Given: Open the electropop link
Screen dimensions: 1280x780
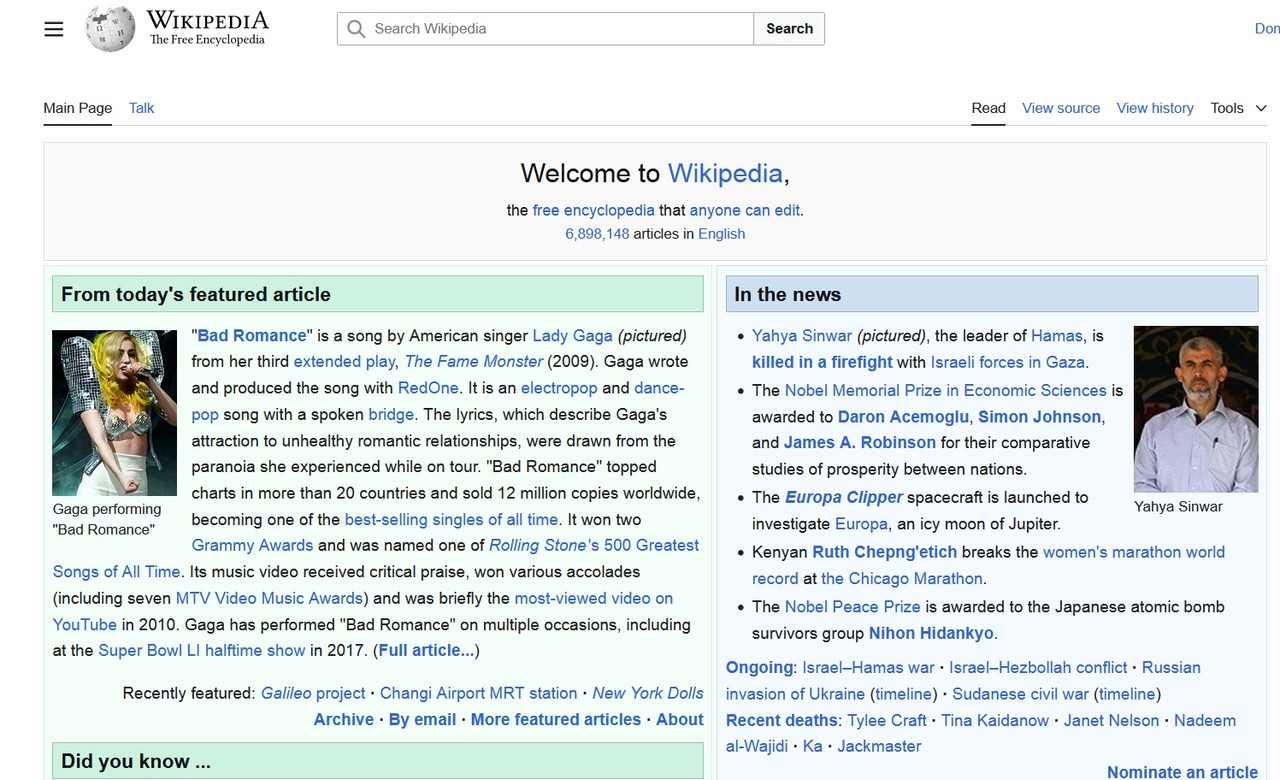Looking at the screenshot, I should 559,388.
